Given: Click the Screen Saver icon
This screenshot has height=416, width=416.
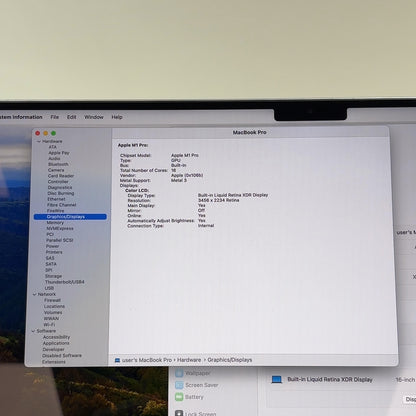Looking at the screenshot, I should point(179,385).
